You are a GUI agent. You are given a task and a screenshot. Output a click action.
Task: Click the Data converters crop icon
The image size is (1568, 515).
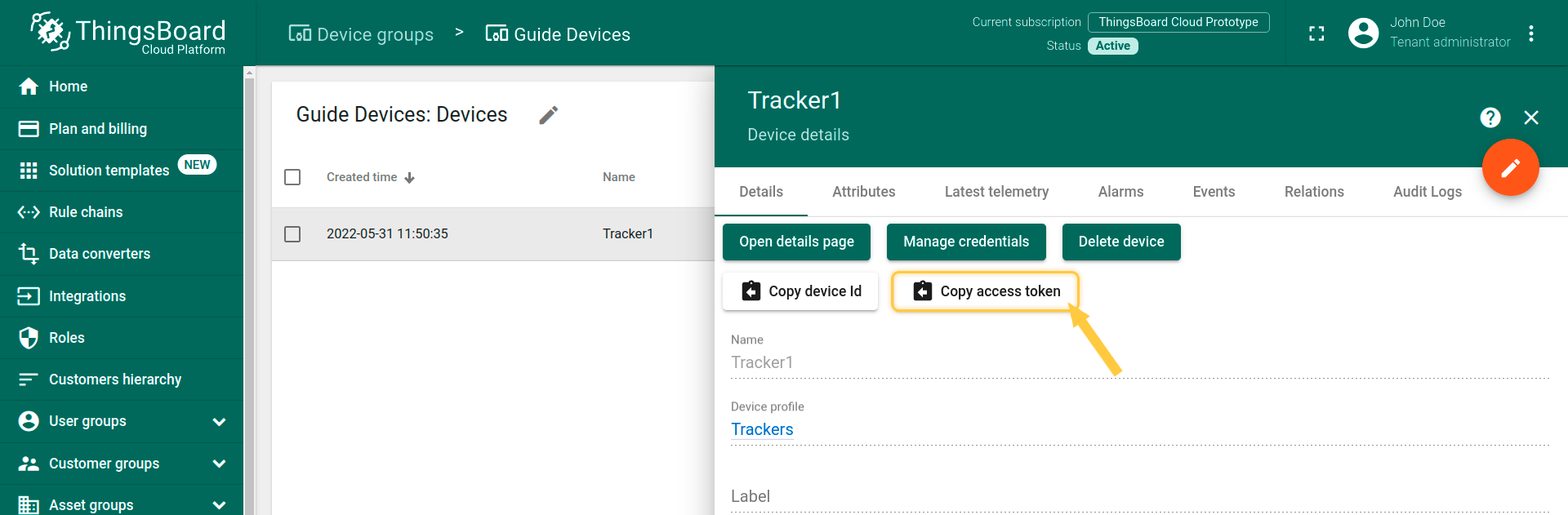29,254
